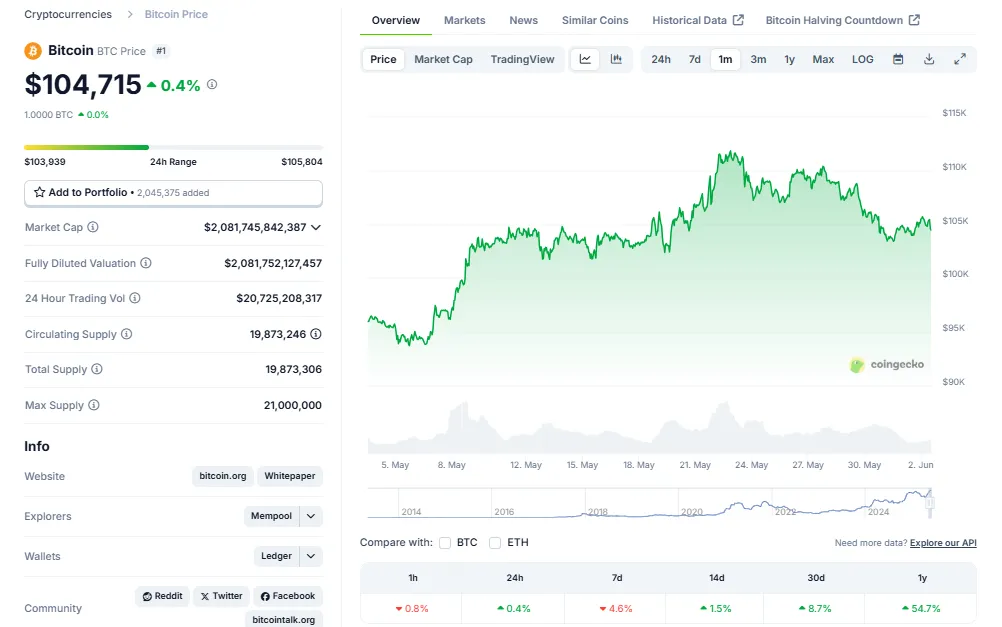Click the download chart data icon

point(929,59)
